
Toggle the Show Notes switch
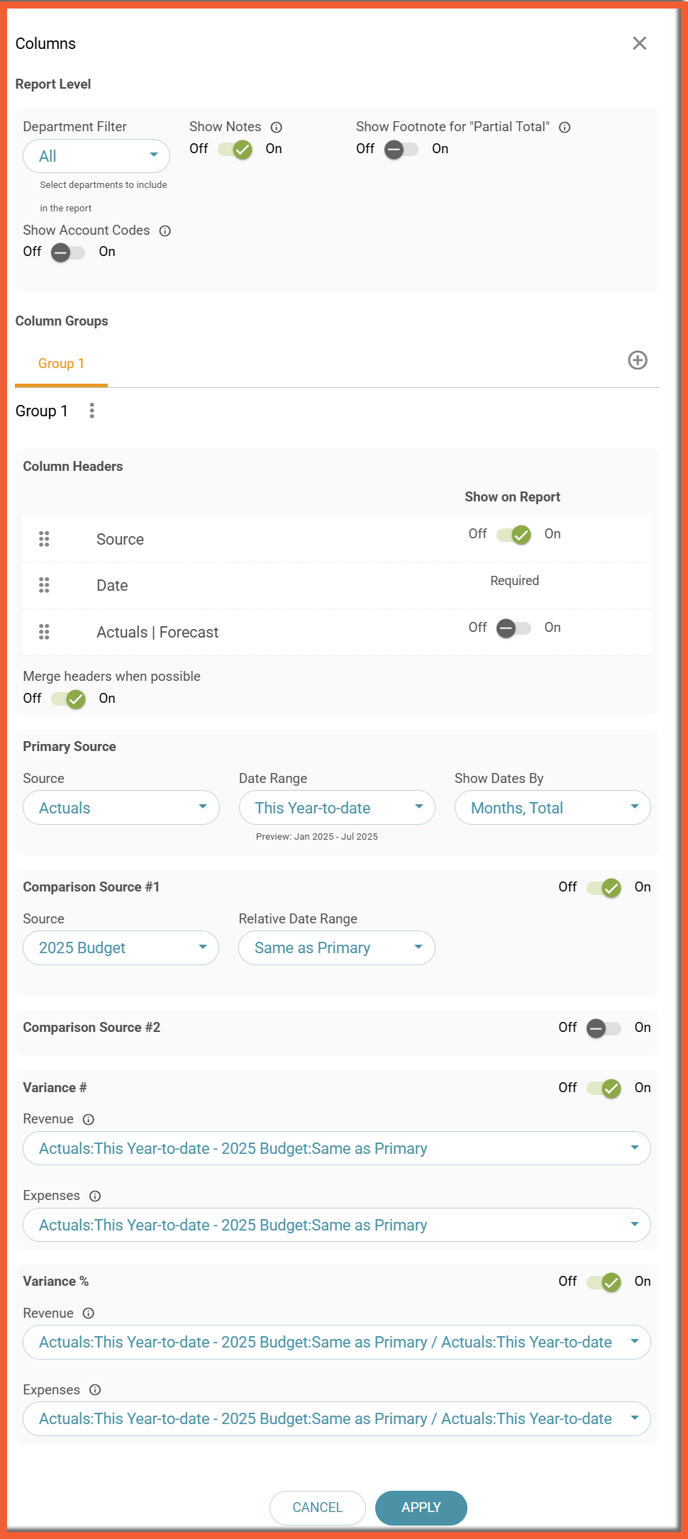tap(235, 150)
